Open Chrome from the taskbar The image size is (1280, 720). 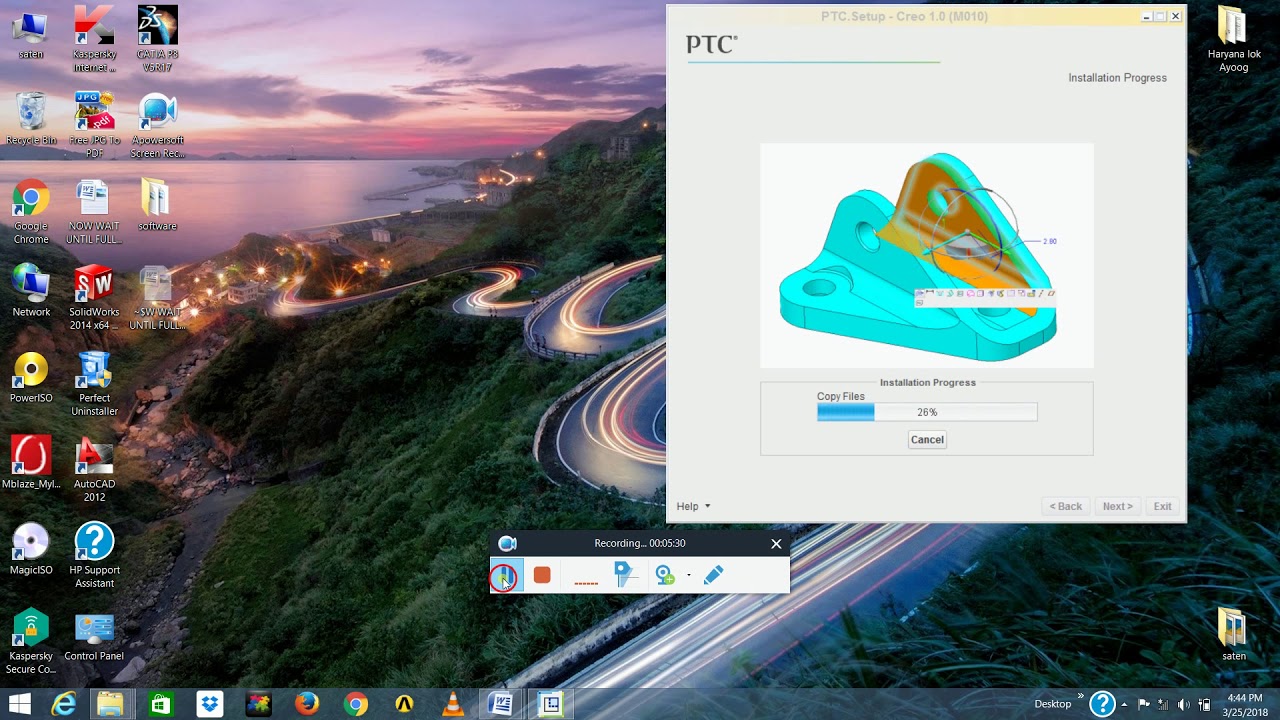[355, 704]
